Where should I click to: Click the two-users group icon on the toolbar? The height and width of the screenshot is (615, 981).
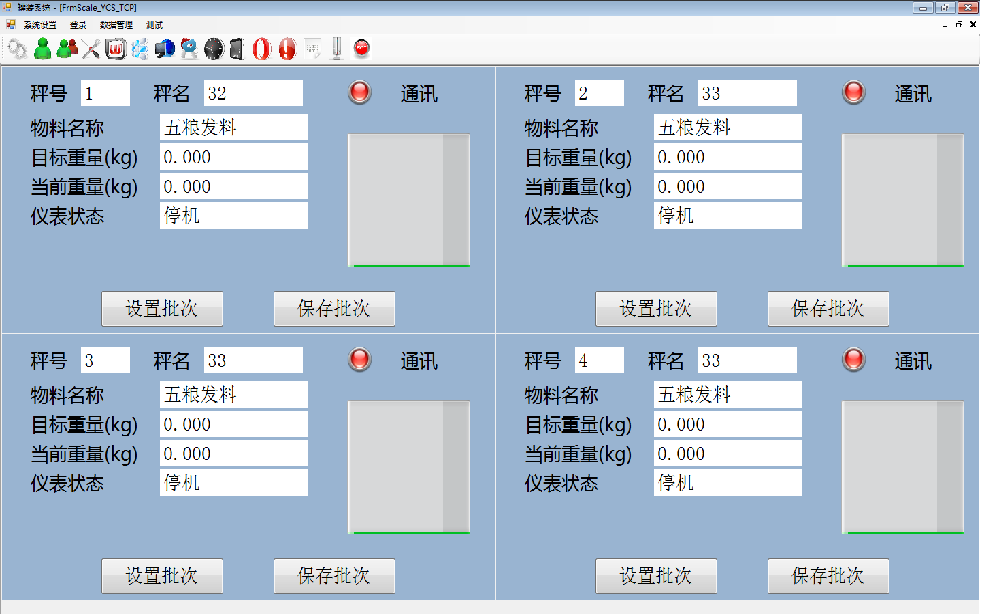coord(67,47)
